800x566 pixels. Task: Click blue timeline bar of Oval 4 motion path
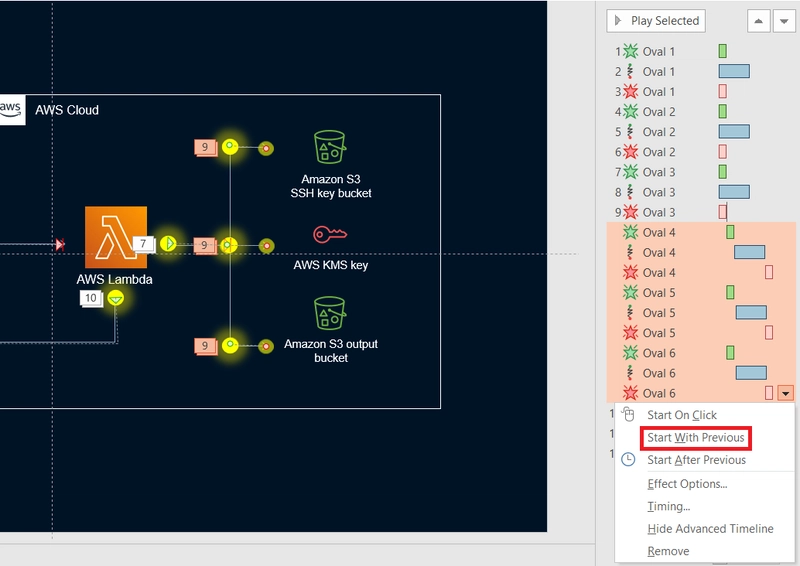pos(749,252)
